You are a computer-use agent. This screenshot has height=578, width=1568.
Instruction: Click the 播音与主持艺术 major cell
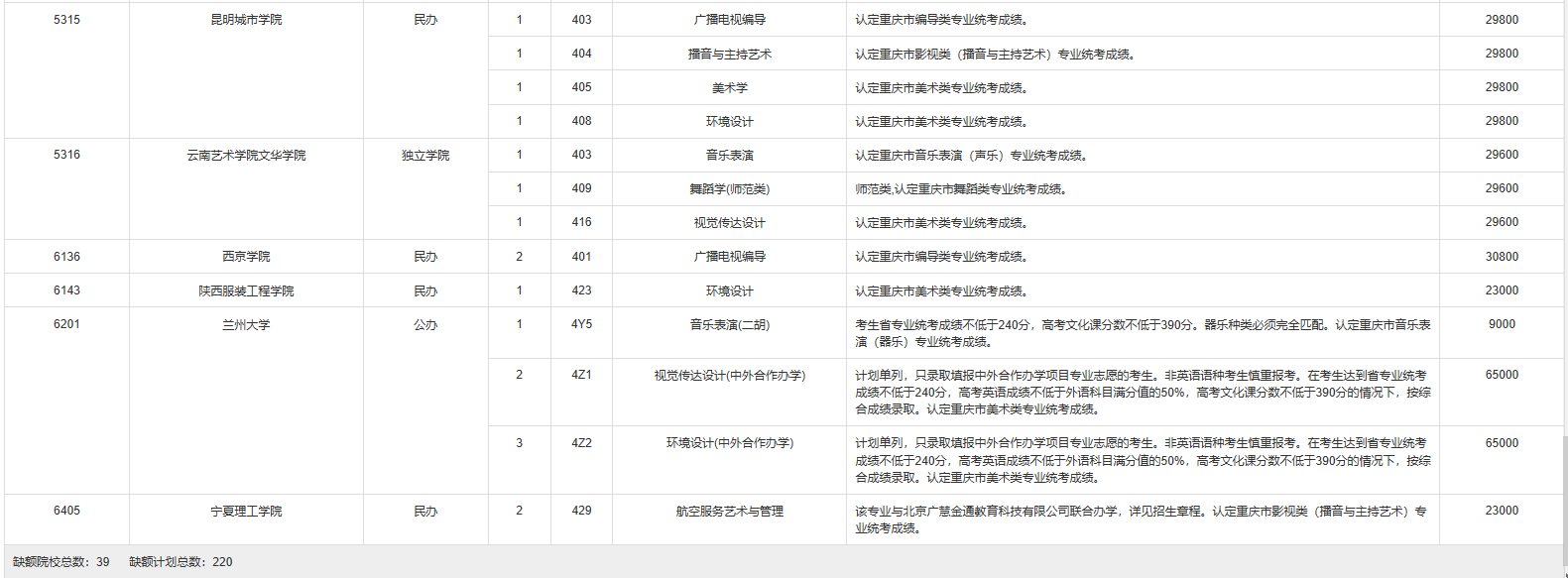tap(729, 55)
